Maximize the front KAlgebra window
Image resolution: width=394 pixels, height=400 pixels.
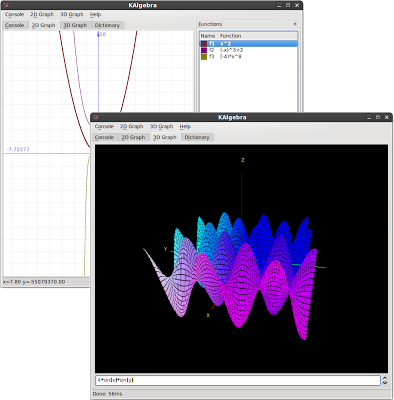(x=378, y=117)
